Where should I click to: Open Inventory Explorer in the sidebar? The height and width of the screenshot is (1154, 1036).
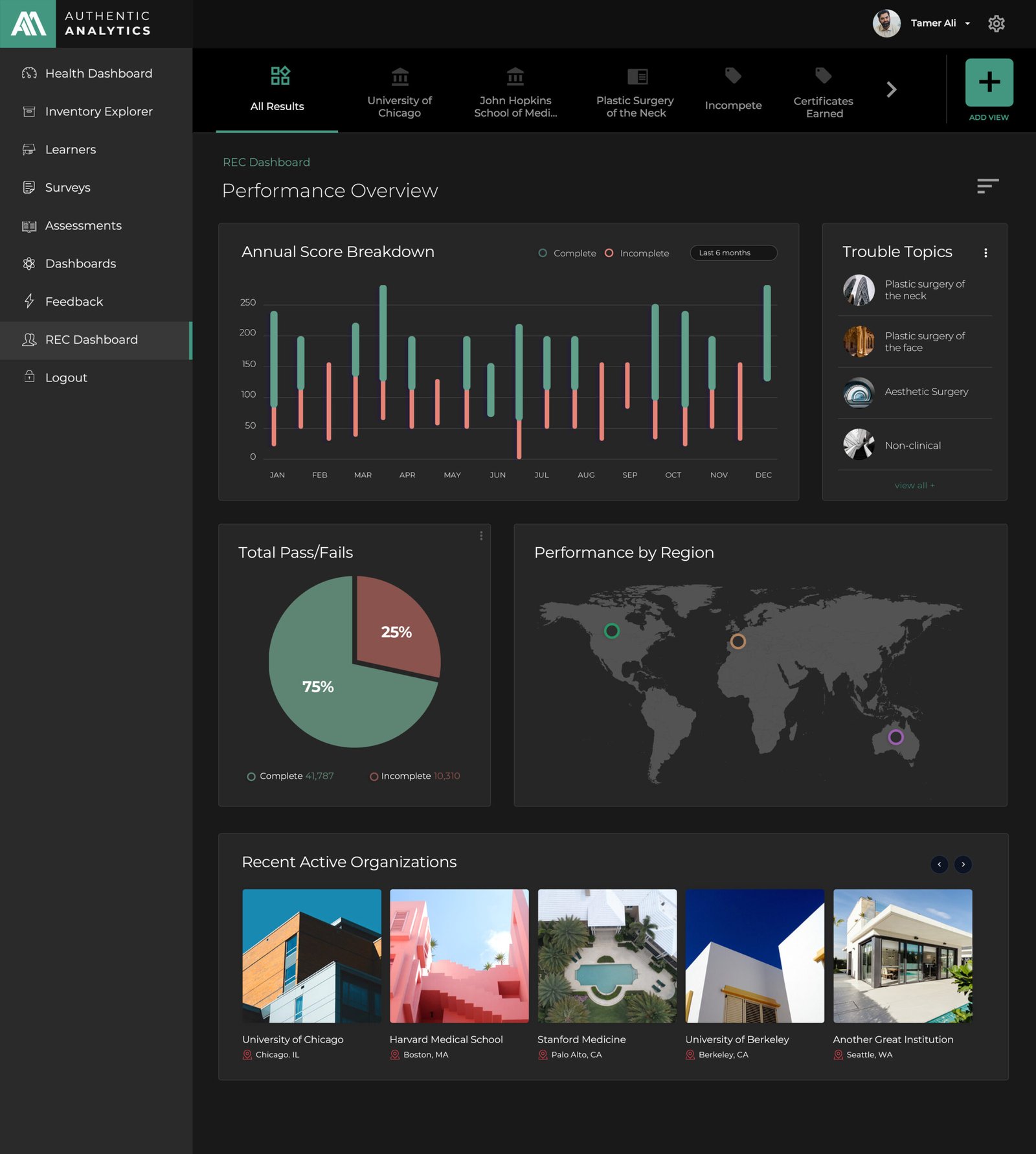point(98,111)
